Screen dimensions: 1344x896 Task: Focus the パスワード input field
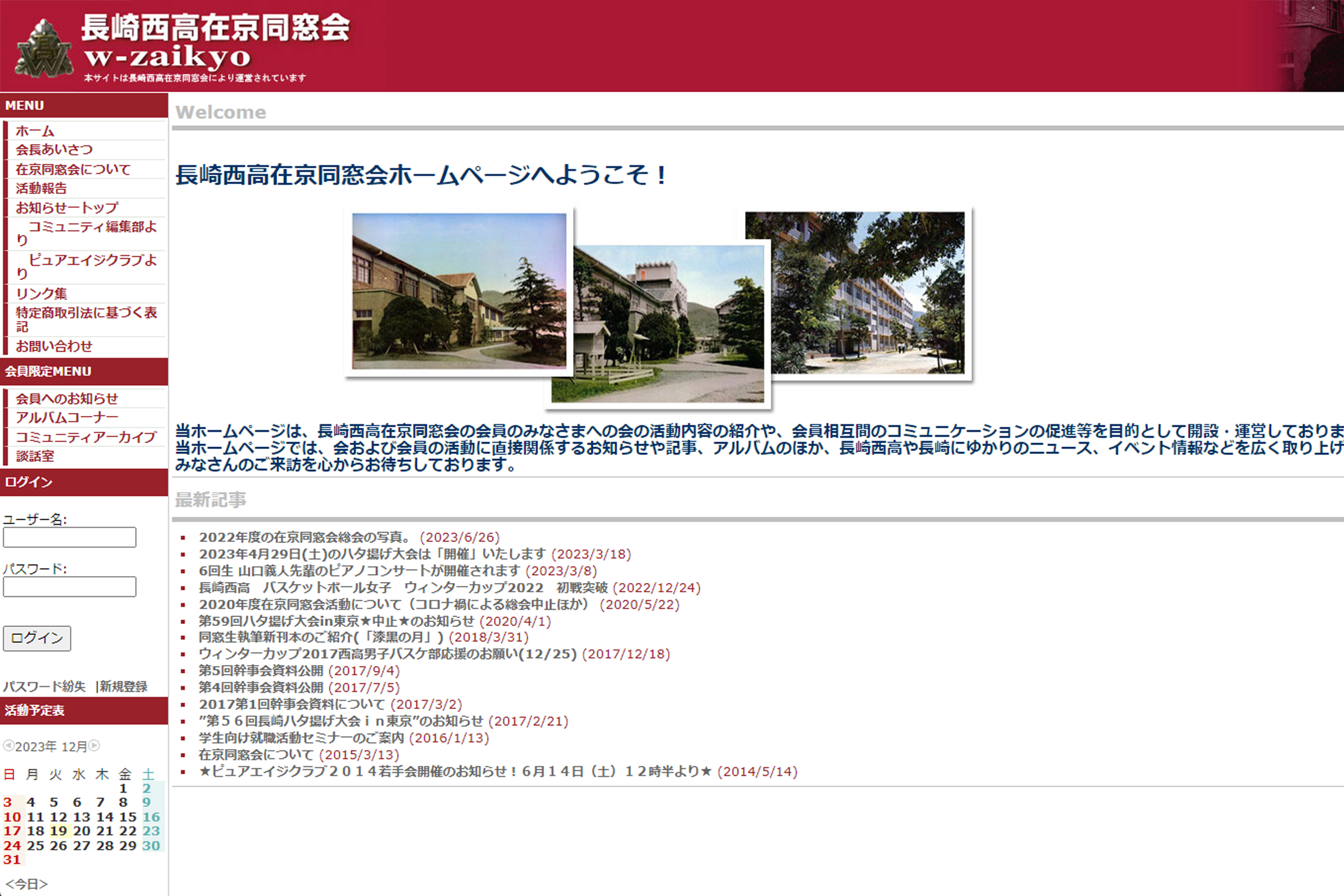(x=69, y=587)
